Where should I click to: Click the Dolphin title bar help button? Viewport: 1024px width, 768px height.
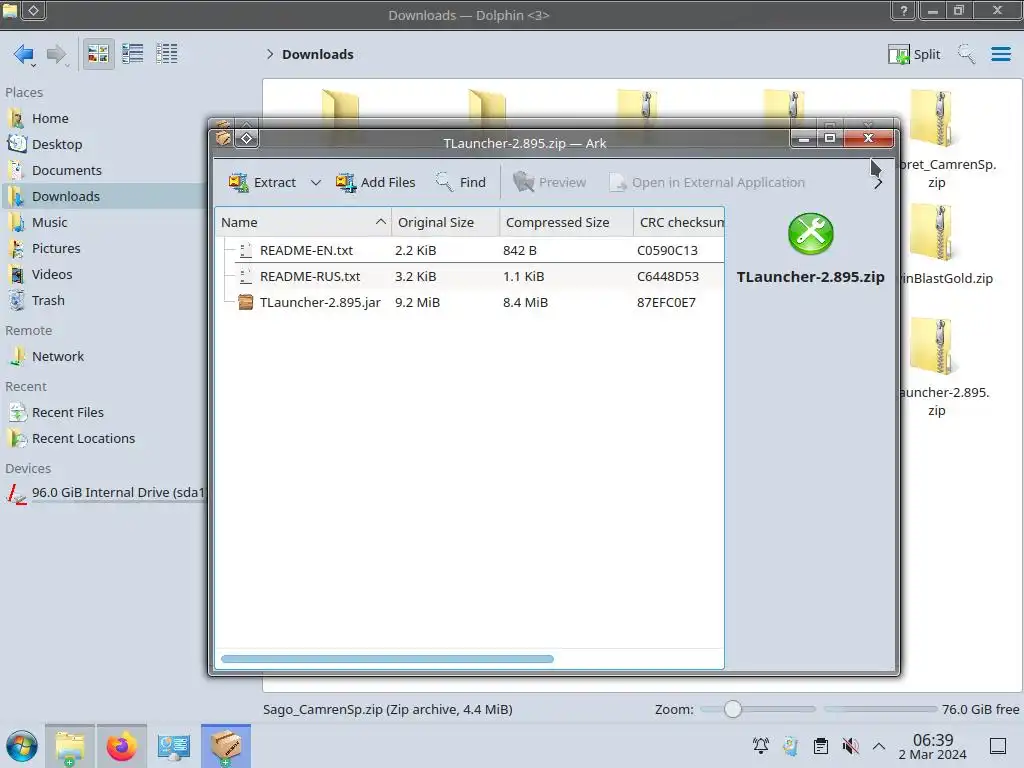904,10
